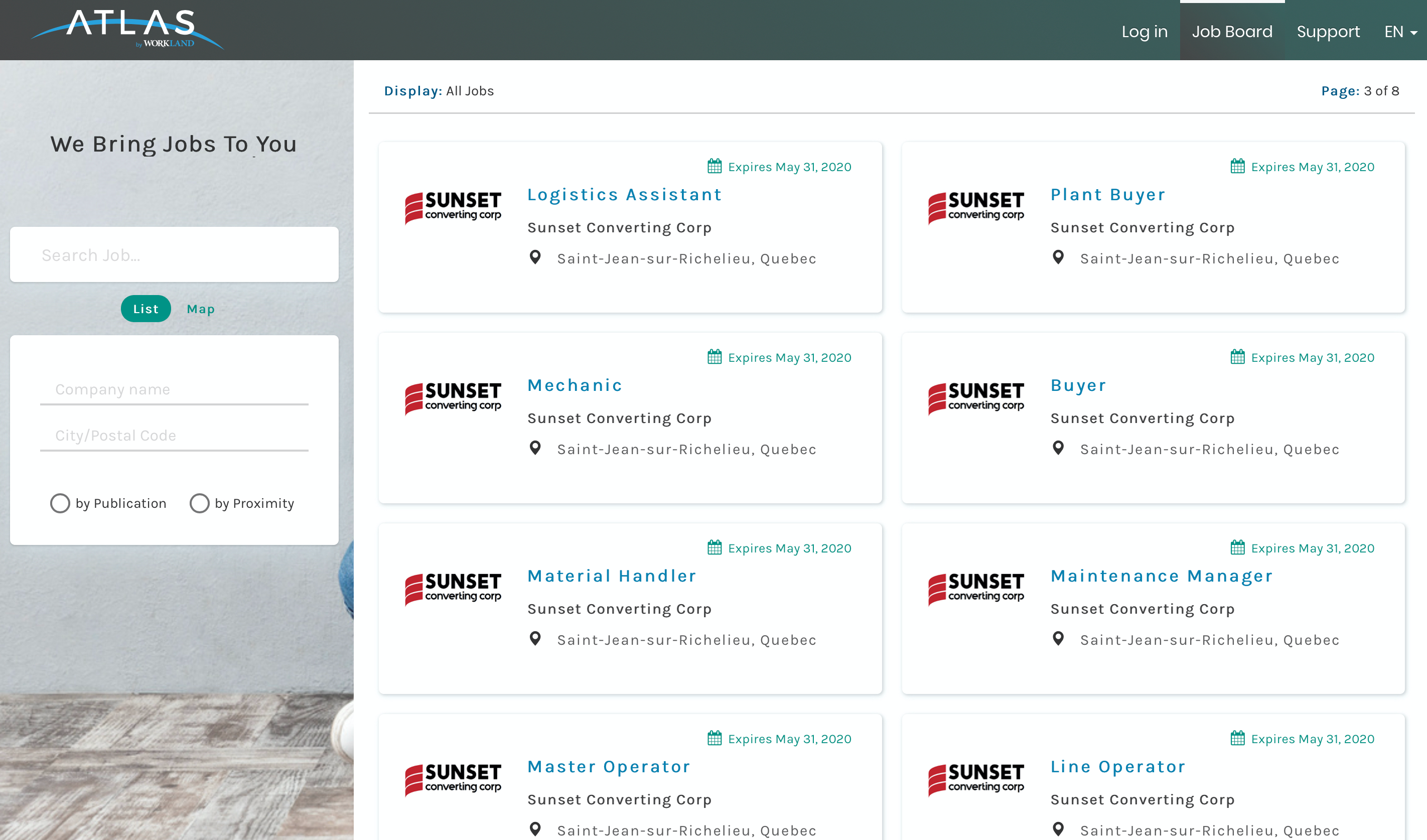1427x840 pixels.
Task: Click location pin on Maintenance Manager card
Action: coord(1058,639)
